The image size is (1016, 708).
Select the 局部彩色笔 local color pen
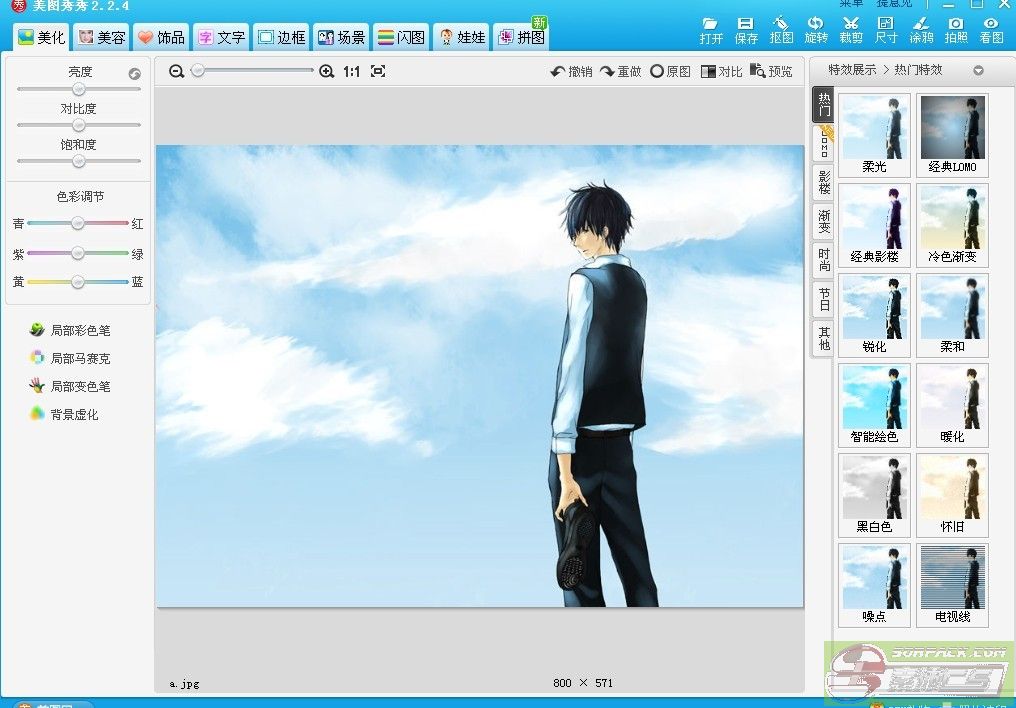click(x=70, y=330)
